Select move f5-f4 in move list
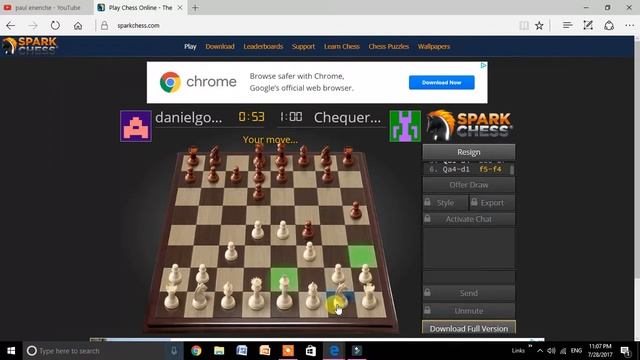640x360 pixels. pyautogui.click(x=490, y=169)
